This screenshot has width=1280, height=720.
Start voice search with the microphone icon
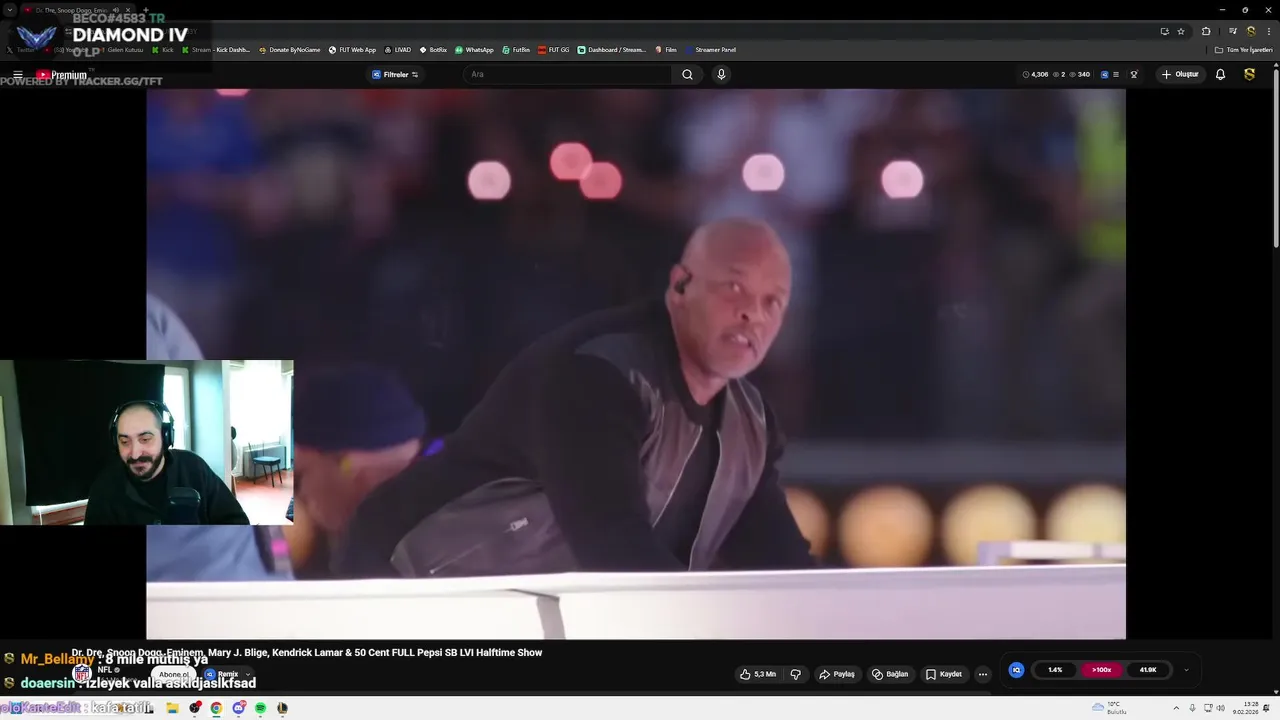(721, 74)
